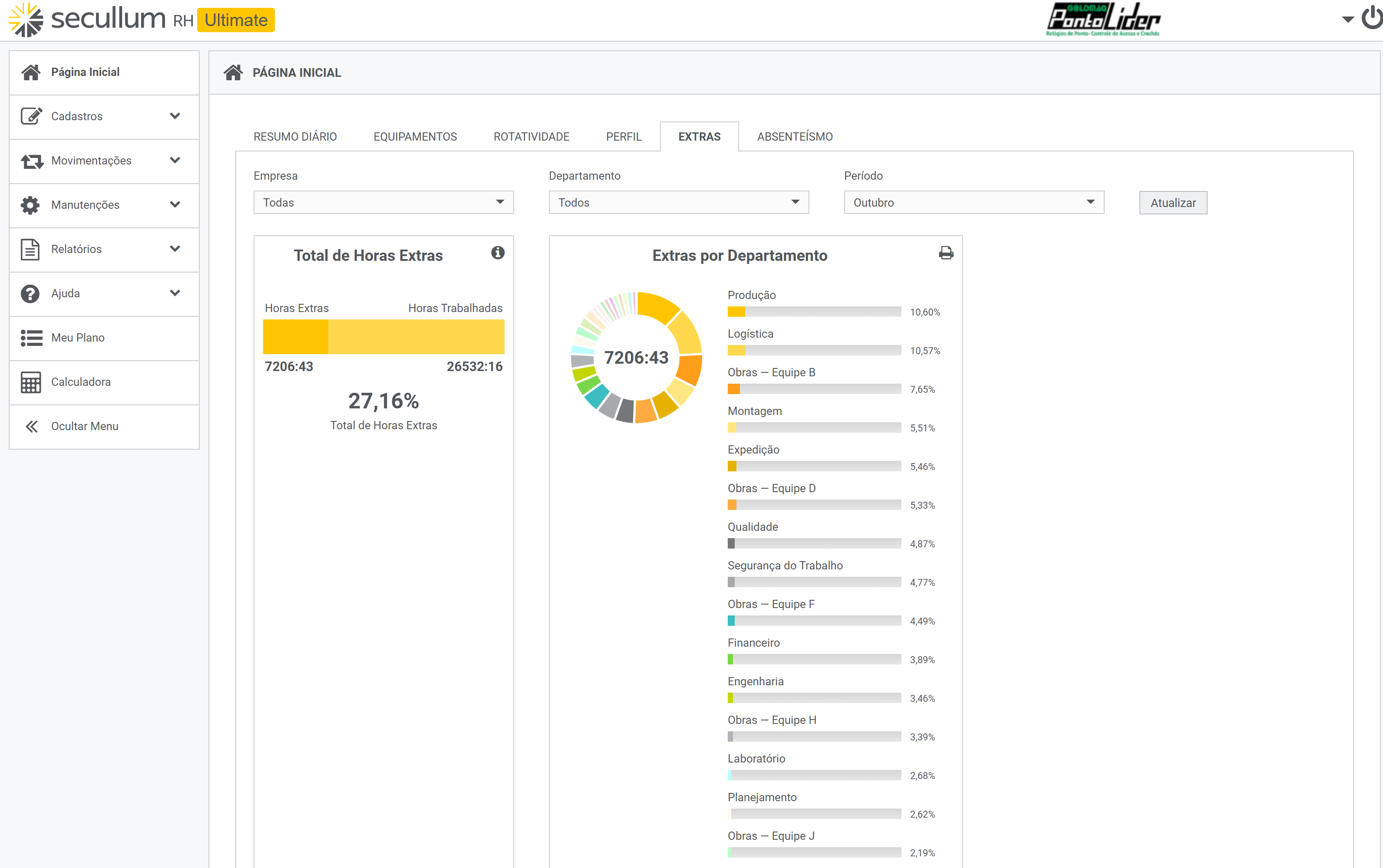Expand the Cadastros menu chevron
Viewport: 1383px width, 868px height.
click(x=175, y=116)
